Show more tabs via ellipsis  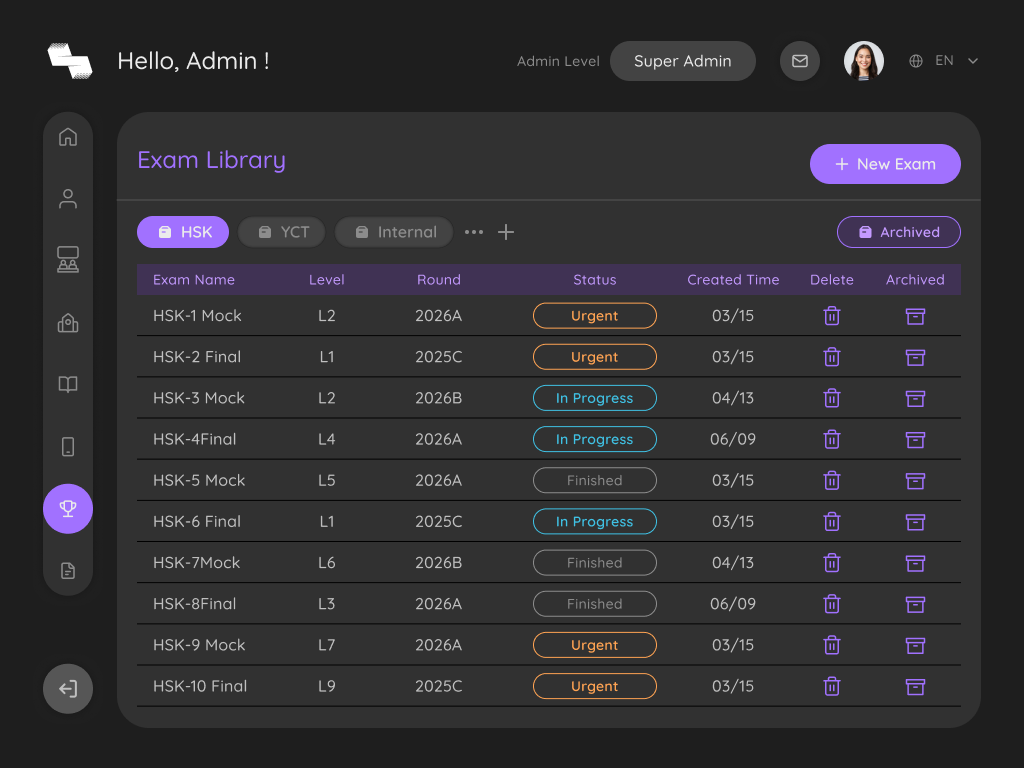pyautogui.click(x=474, y=232)
